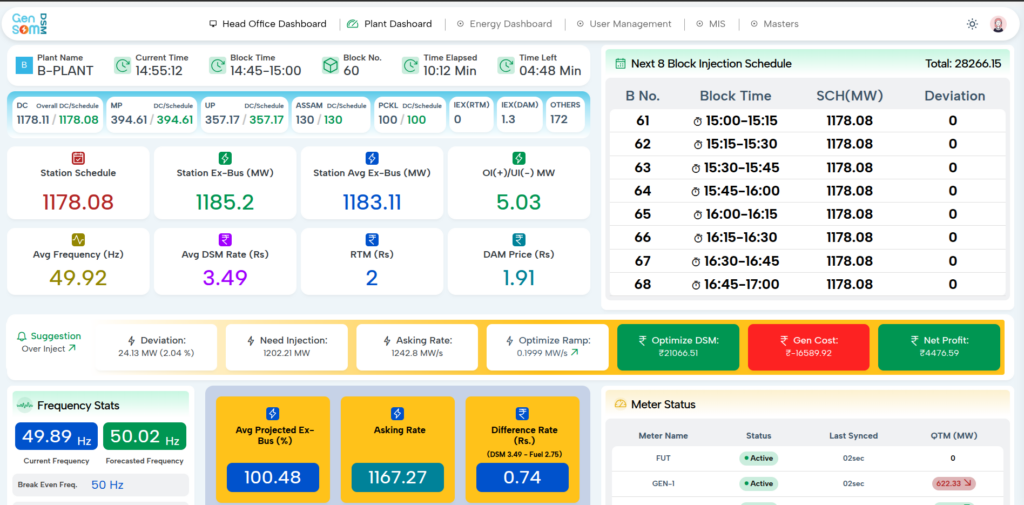Click the Avg DSM Rate rupee icon
Screen dimensions: 1024x505
[x=225, y=239]
